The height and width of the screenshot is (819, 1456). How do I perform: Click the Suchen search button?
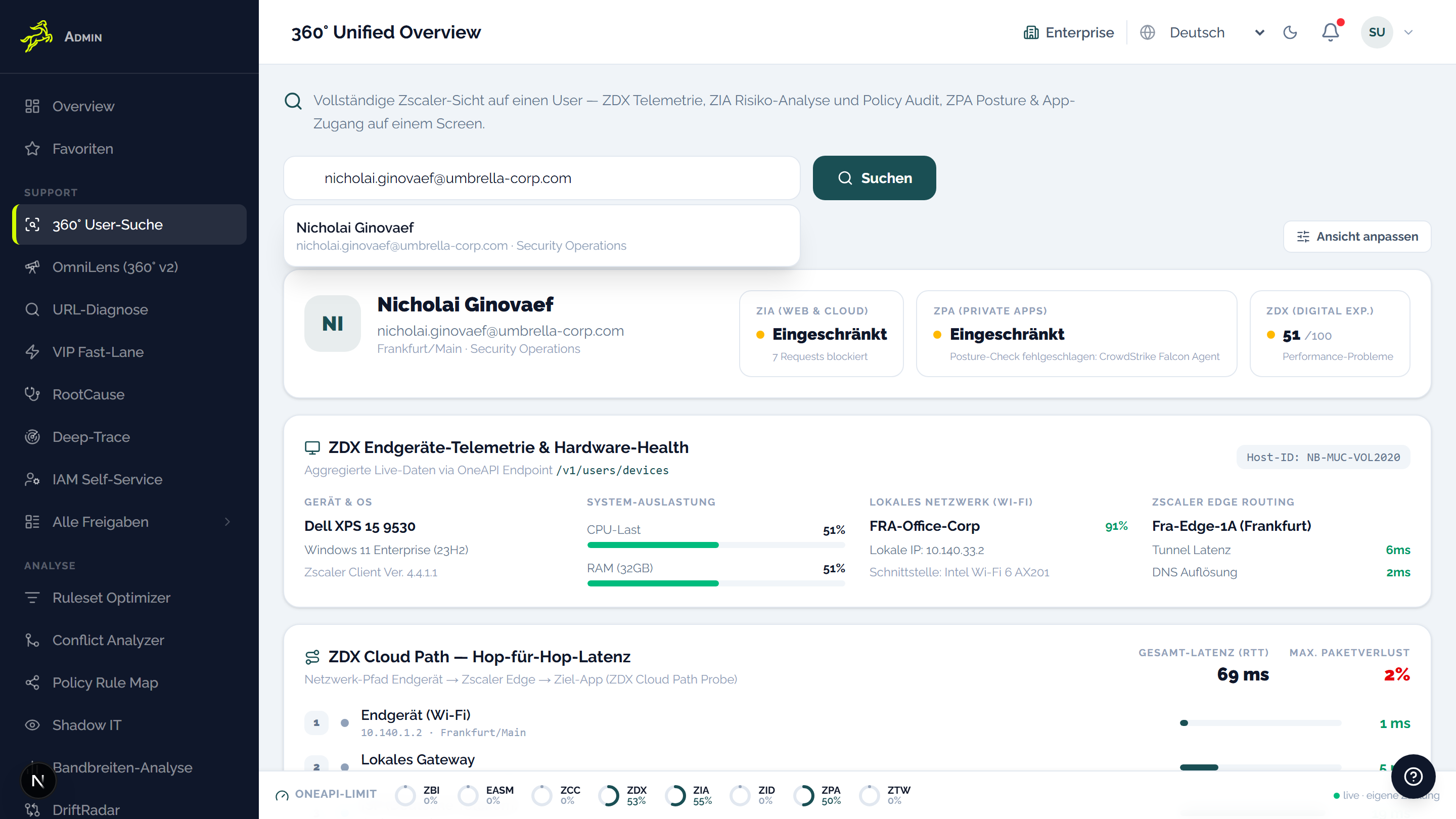pos(874,178)
